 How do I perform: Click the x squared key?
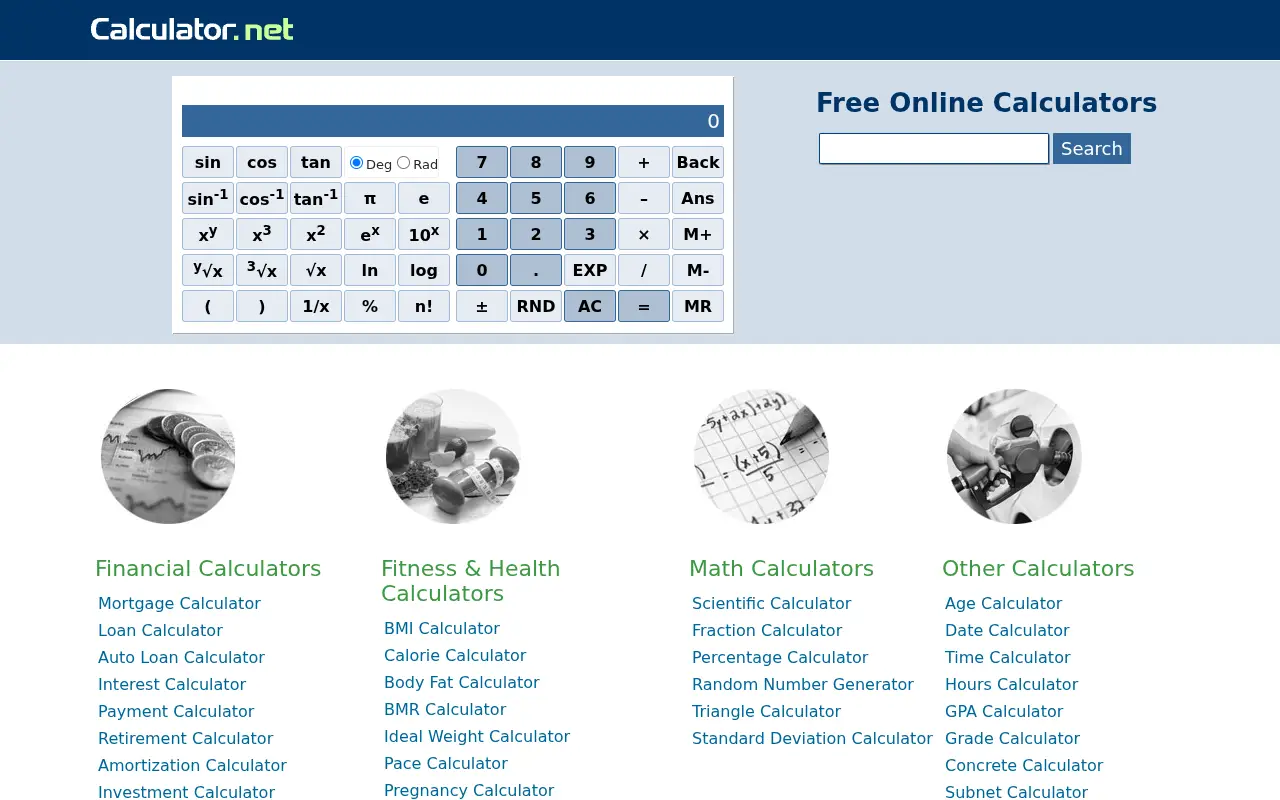[x=316, y=234]
